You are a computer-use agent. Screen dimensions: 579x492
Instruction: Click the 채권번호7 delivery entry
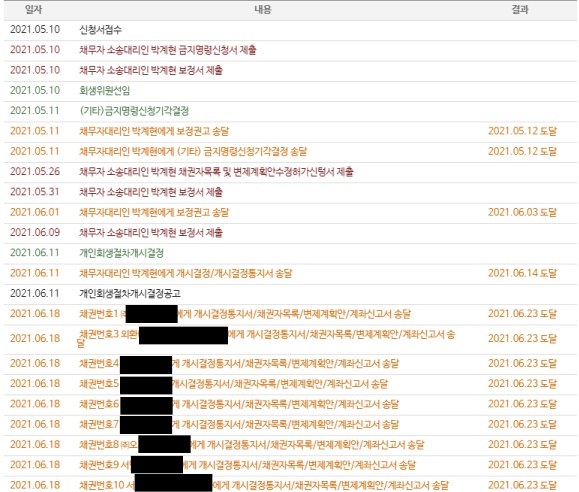point(239,425)
